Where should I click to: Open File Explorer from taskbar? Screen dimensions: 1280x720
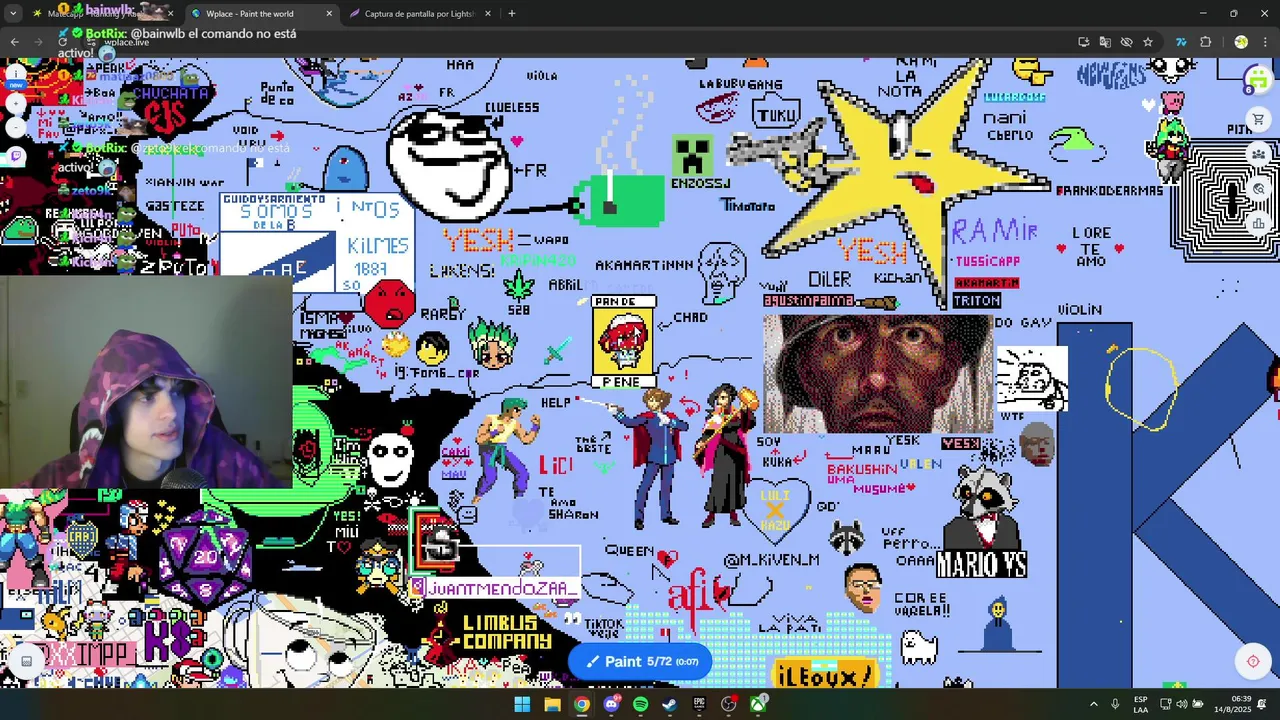552,704
